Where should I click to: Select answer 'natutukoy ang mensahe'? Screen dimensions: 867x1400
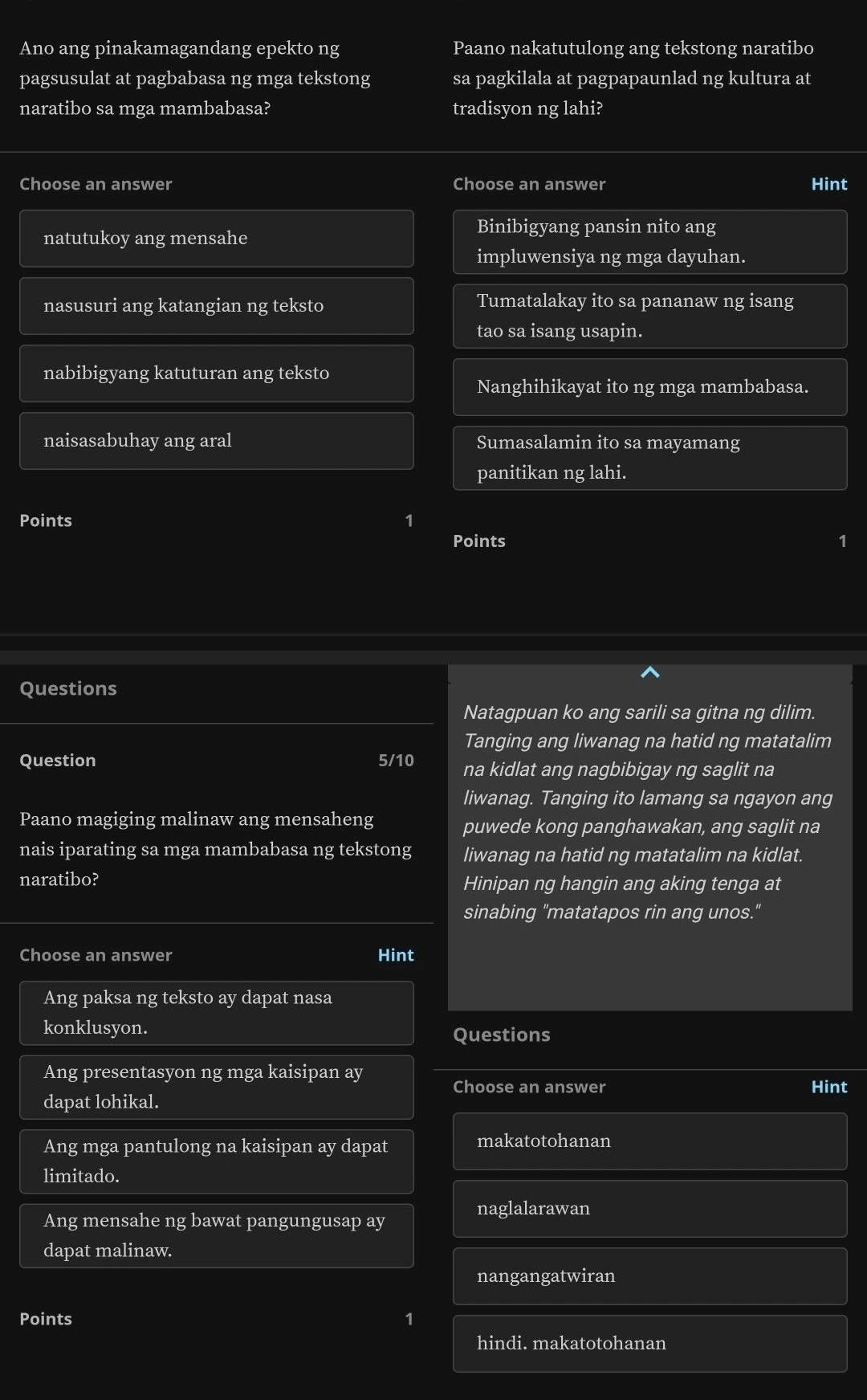click(x=217, y=239)
